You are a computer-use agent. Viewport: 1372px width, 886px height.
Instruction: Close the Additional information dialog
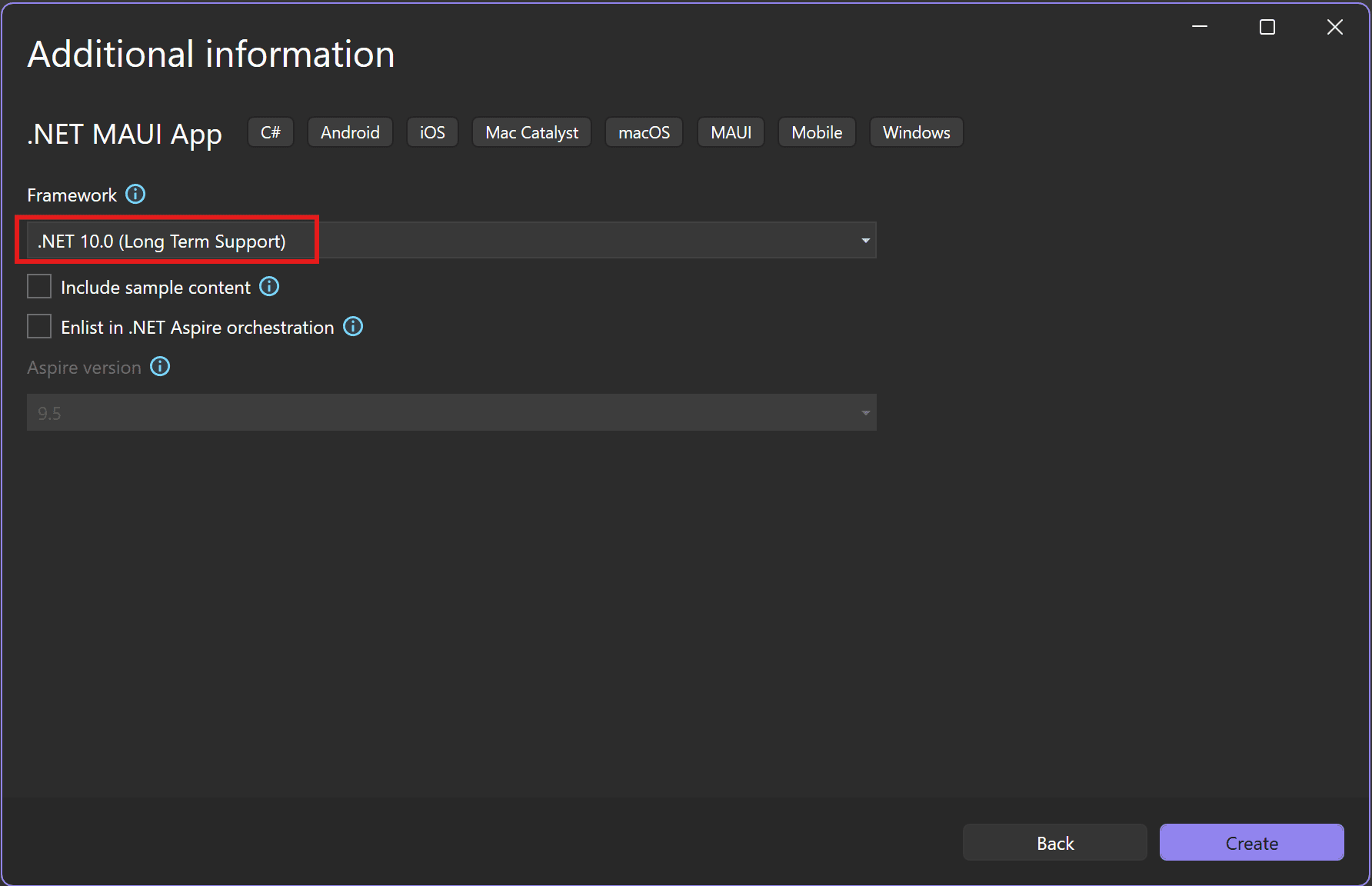coord(1335,27)
